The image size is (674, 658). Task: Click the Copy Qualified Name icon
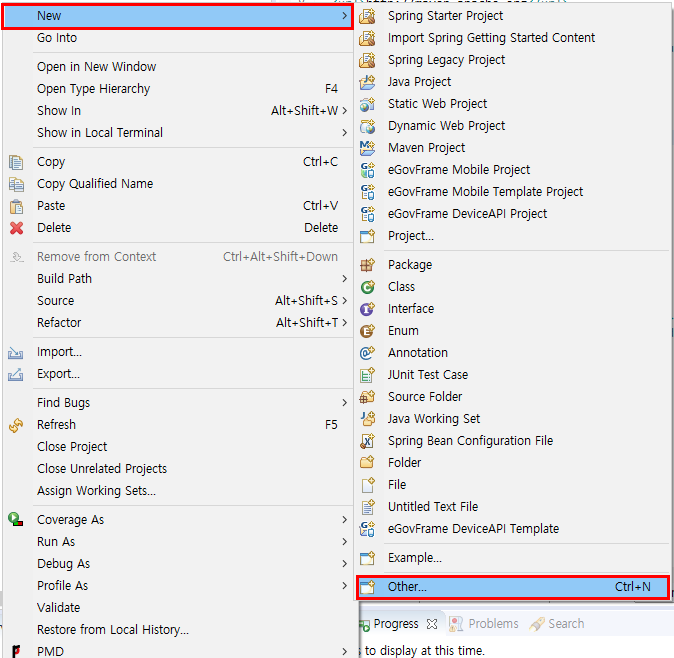16,184
